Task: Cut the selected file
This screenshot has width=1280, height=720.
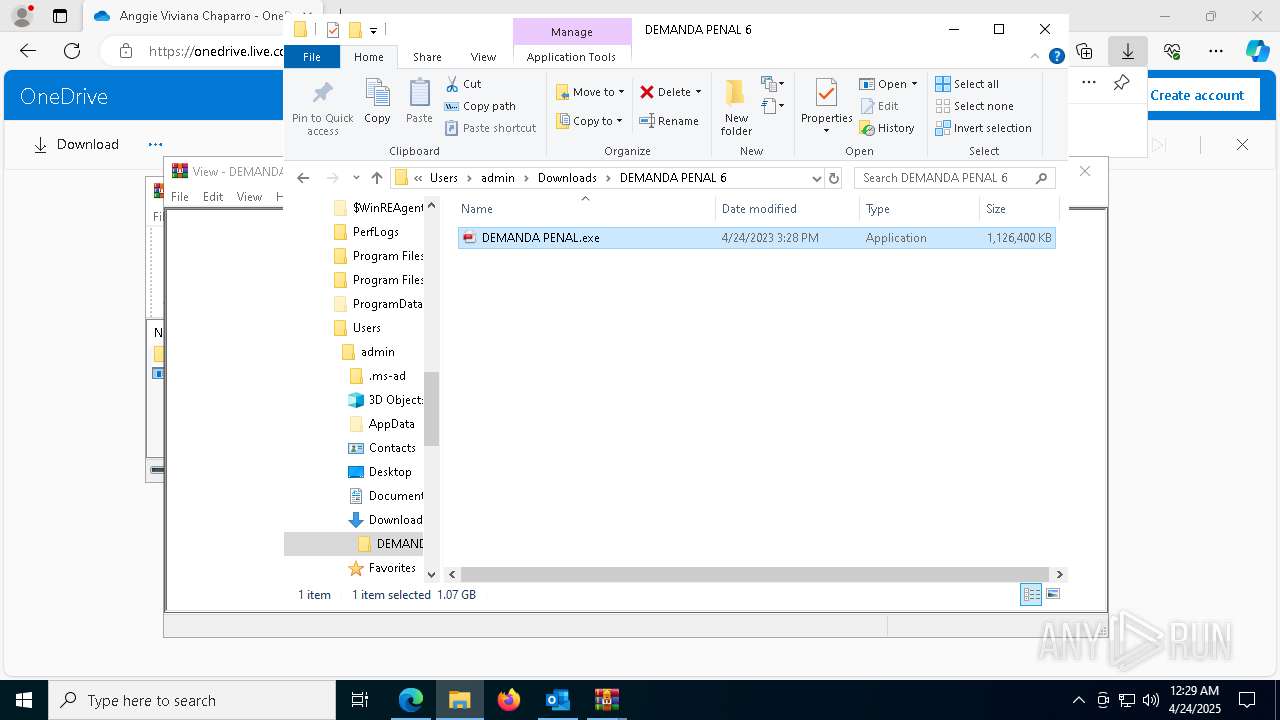Action: click(463, 84)
